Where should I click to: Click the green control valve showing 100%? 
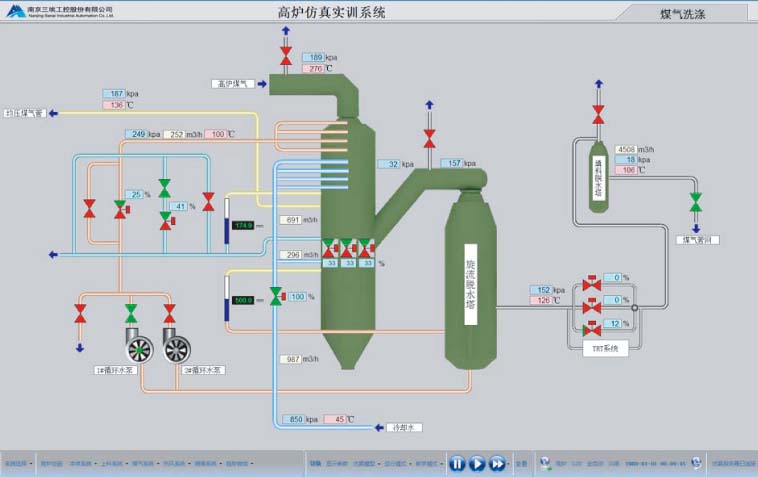tap(275, 297)
